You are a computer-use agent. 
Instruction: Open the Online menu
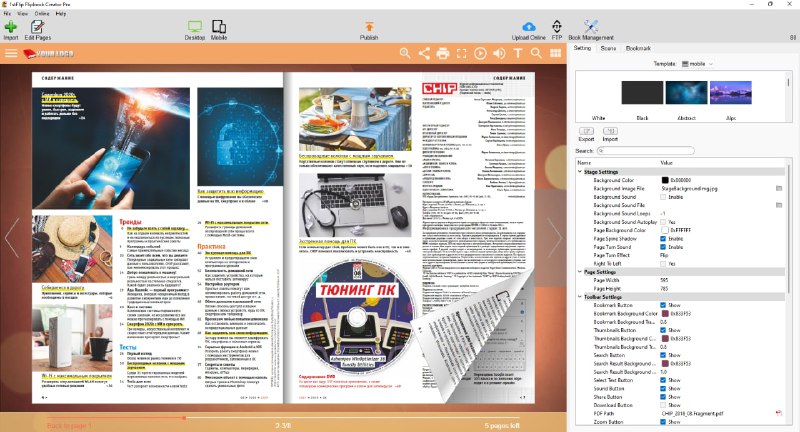coord(42,14)
